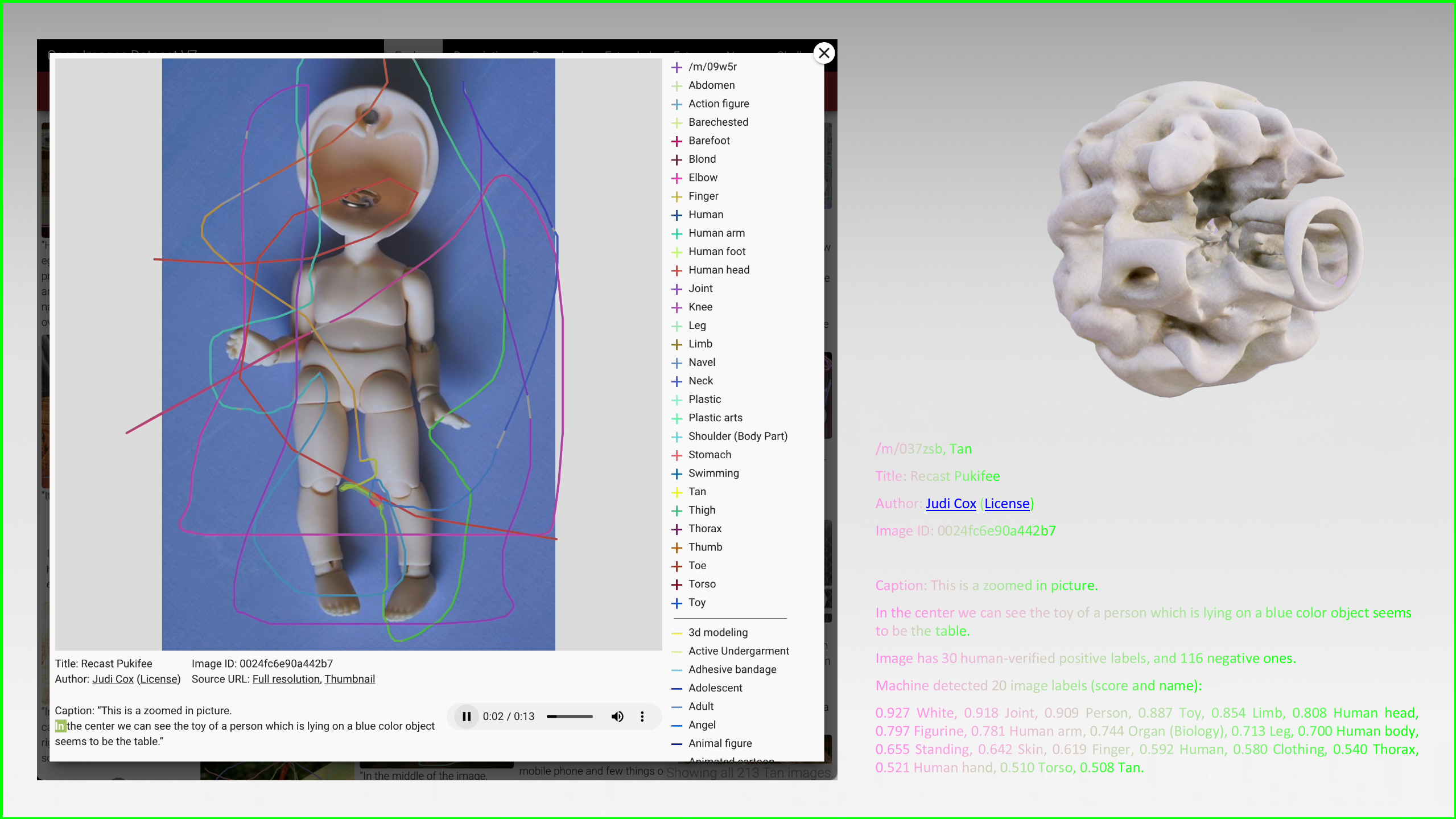Open the audio player's three-dot options menu

pos(642,716)
